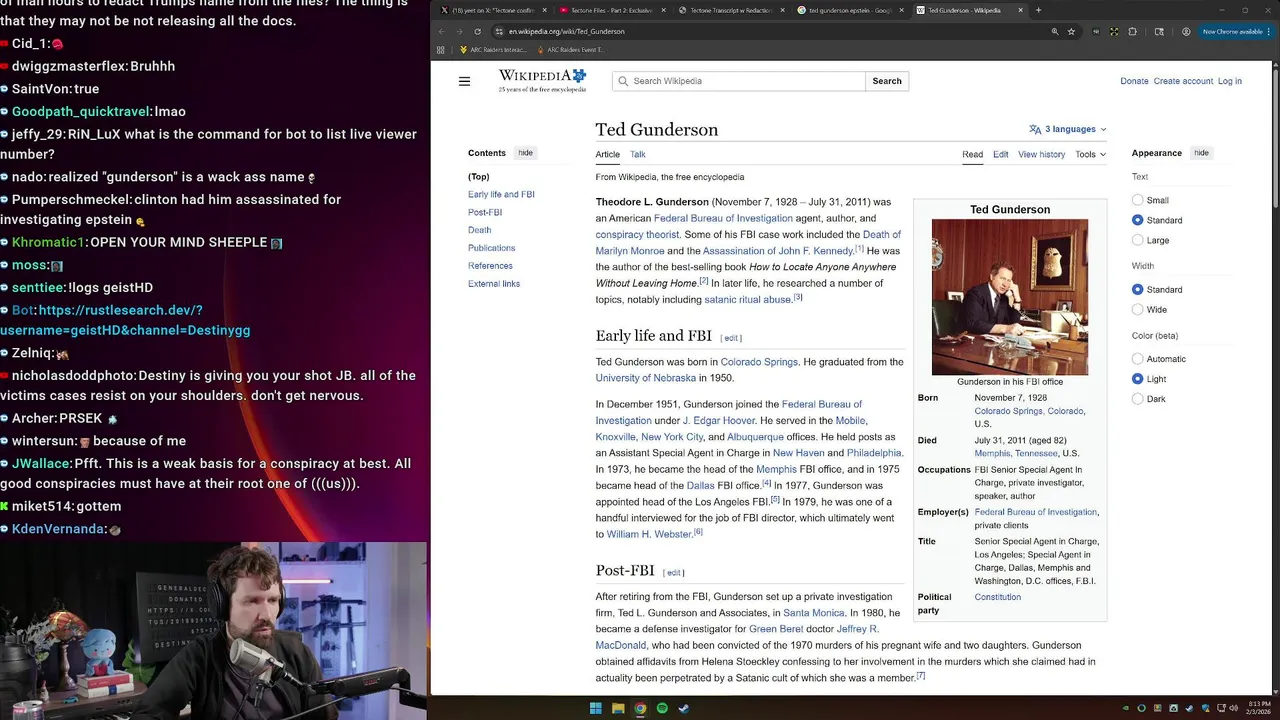Viewport: 1280px width, 720px height.
Task: Select Large text size radio button
Action: click(x=1137, y=240)
